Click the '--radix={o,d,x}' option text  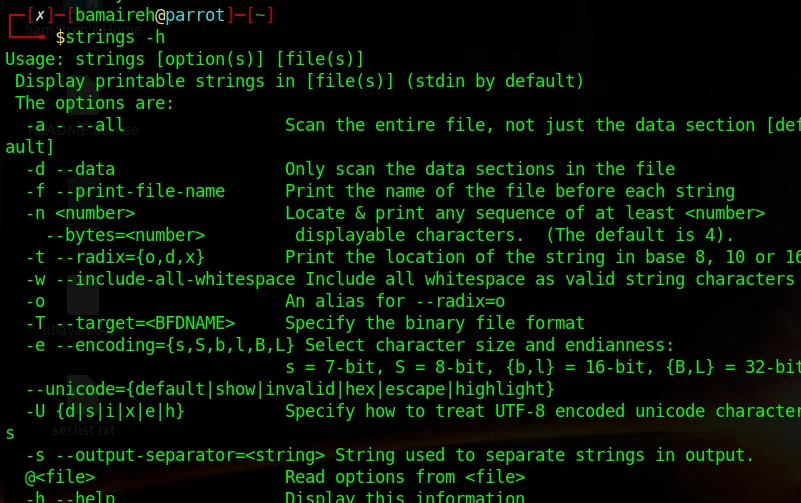(x=130, y=257)
